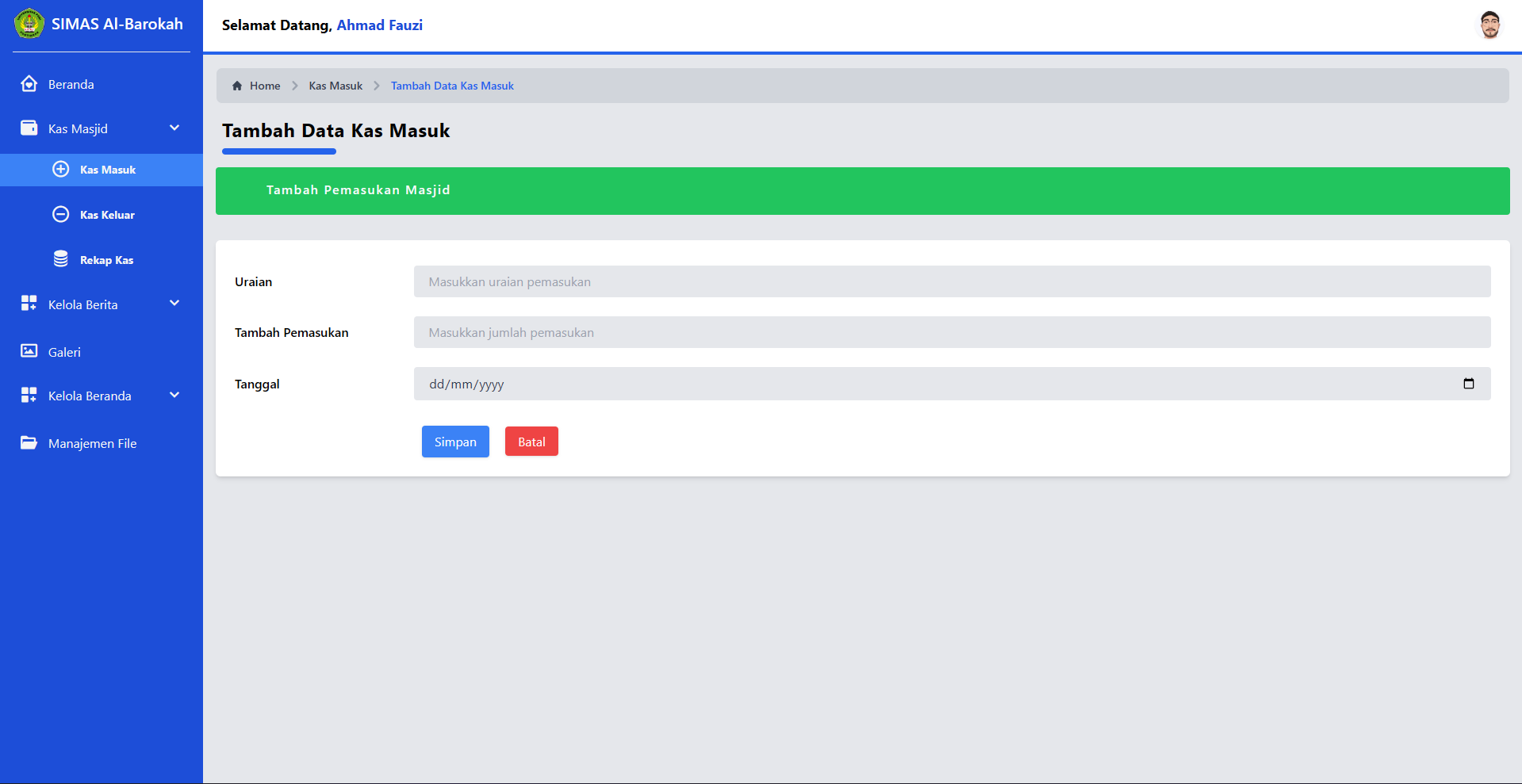Focus the Tambah Pemasukan amount field
This screenshot has height=784, width=1522.
(x=952, y=332)
